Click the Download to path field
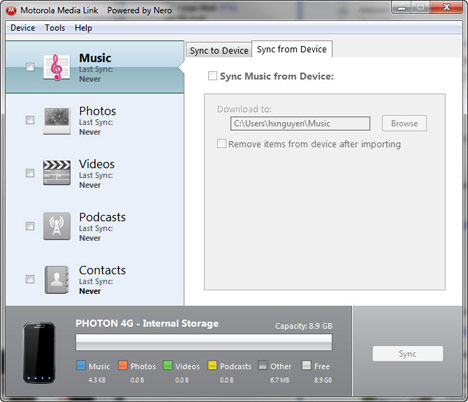Viewport: 468px width, 402px height. click(300, 124)
